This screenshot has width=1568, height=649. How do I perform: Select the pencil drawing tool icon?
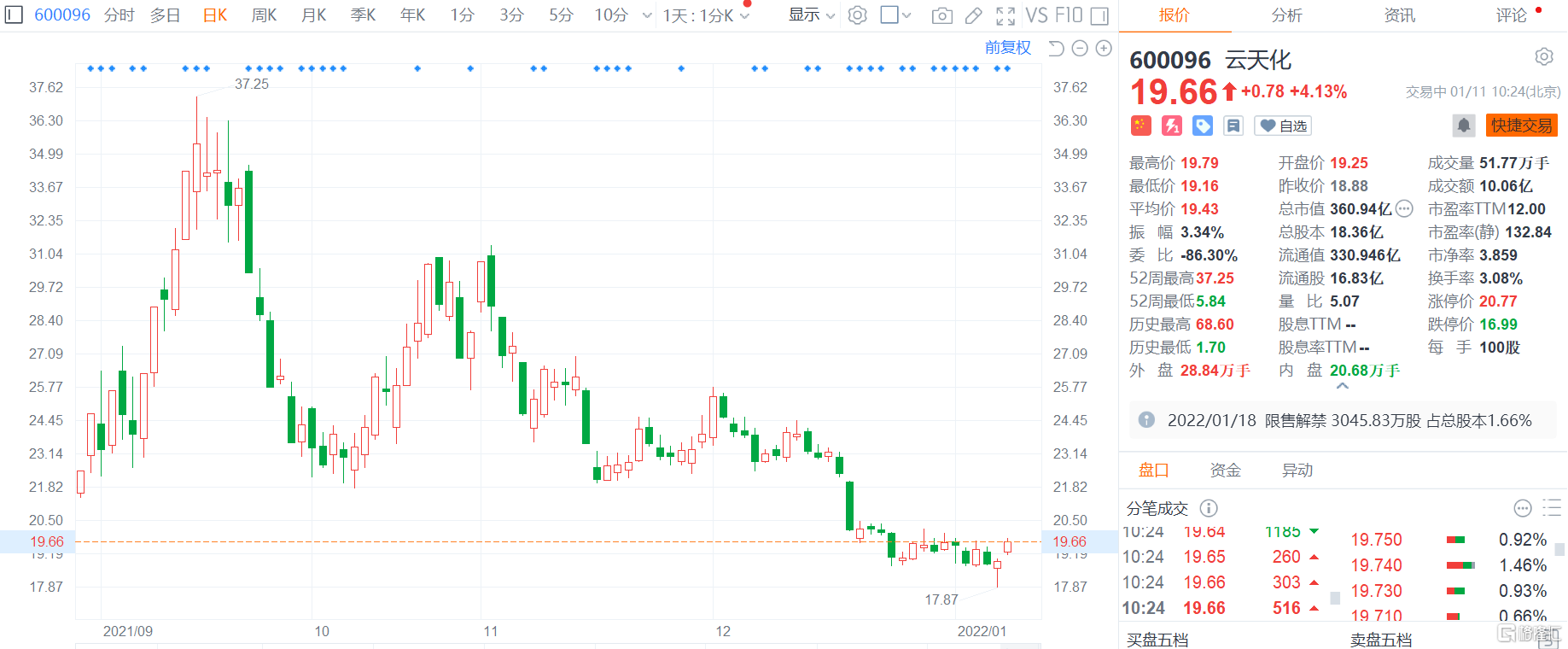pyautogui.click(x=973, y=15)
